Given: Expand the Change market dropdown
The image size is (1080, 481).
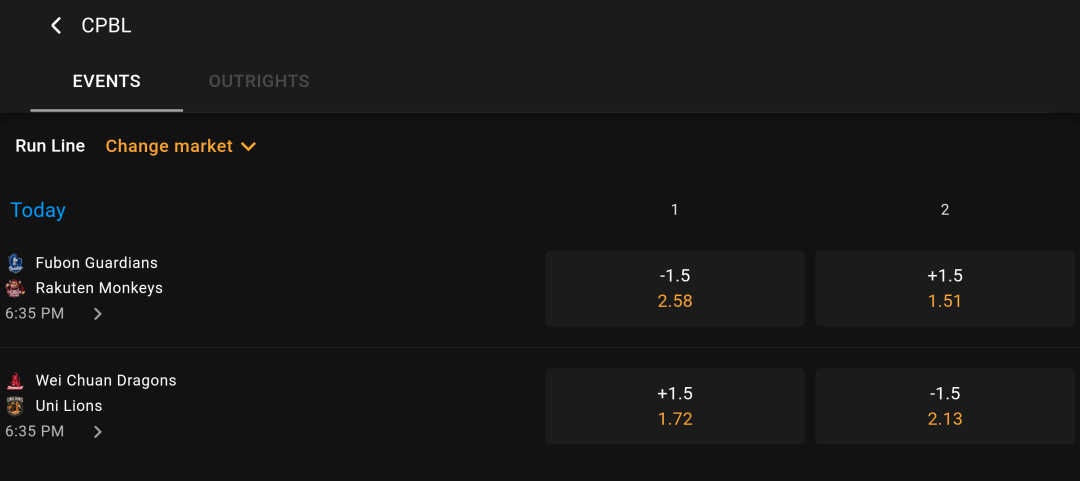Looking at the screenshot, I should point(181,146).
